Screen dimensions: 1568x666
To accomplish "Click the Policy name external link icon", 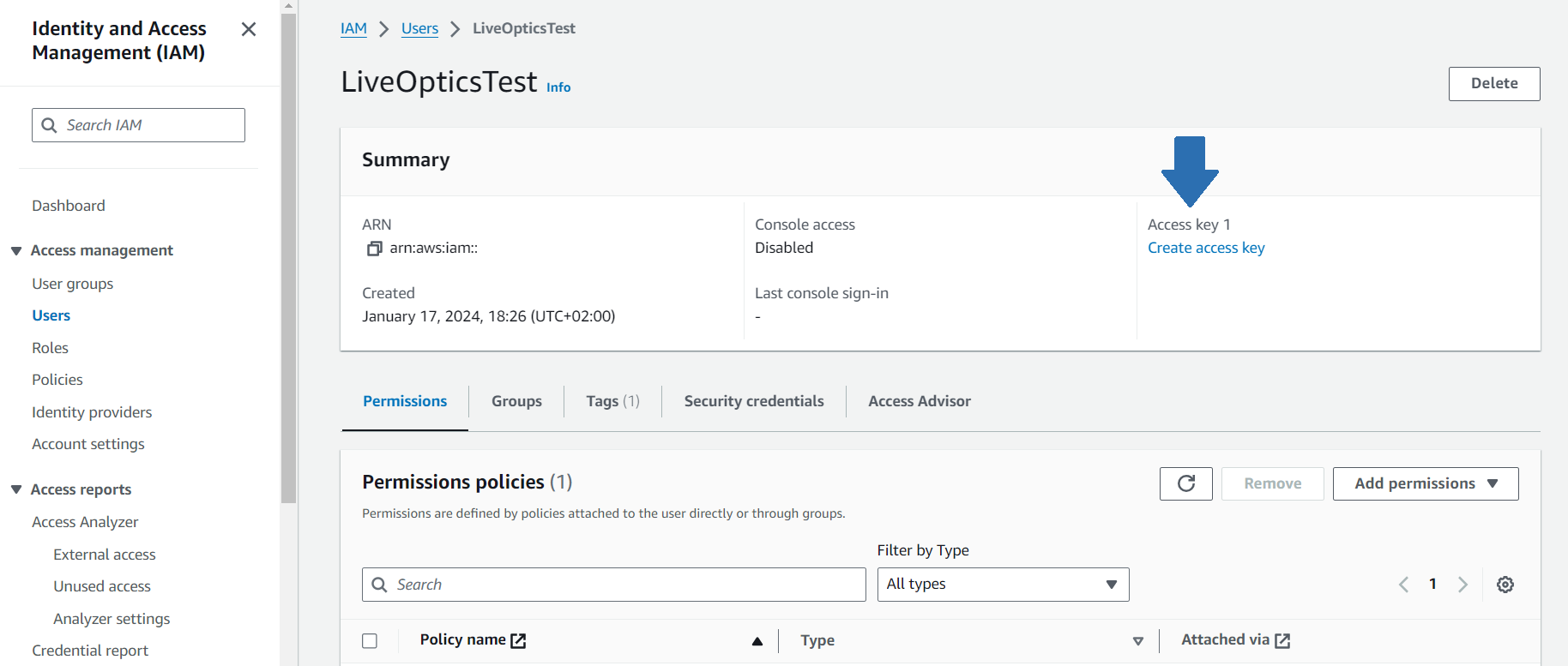I will click(x=518, y=640).
